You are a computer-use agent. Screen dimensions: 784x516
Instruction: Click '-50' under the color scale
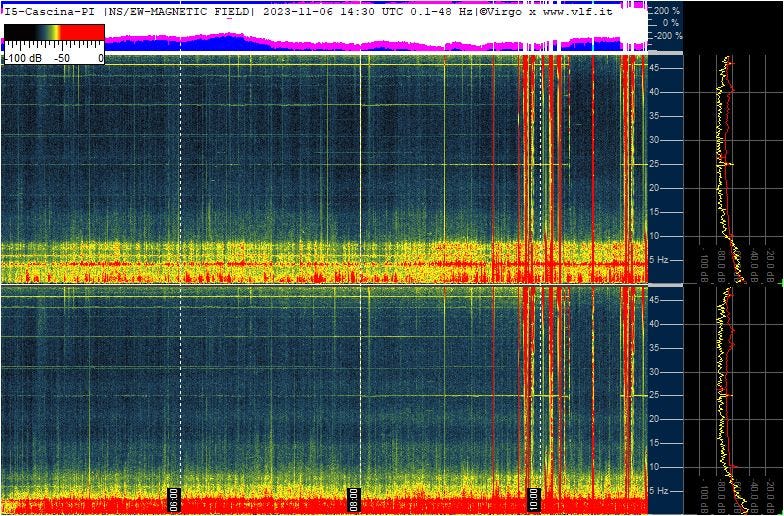[x=62, y=58]
